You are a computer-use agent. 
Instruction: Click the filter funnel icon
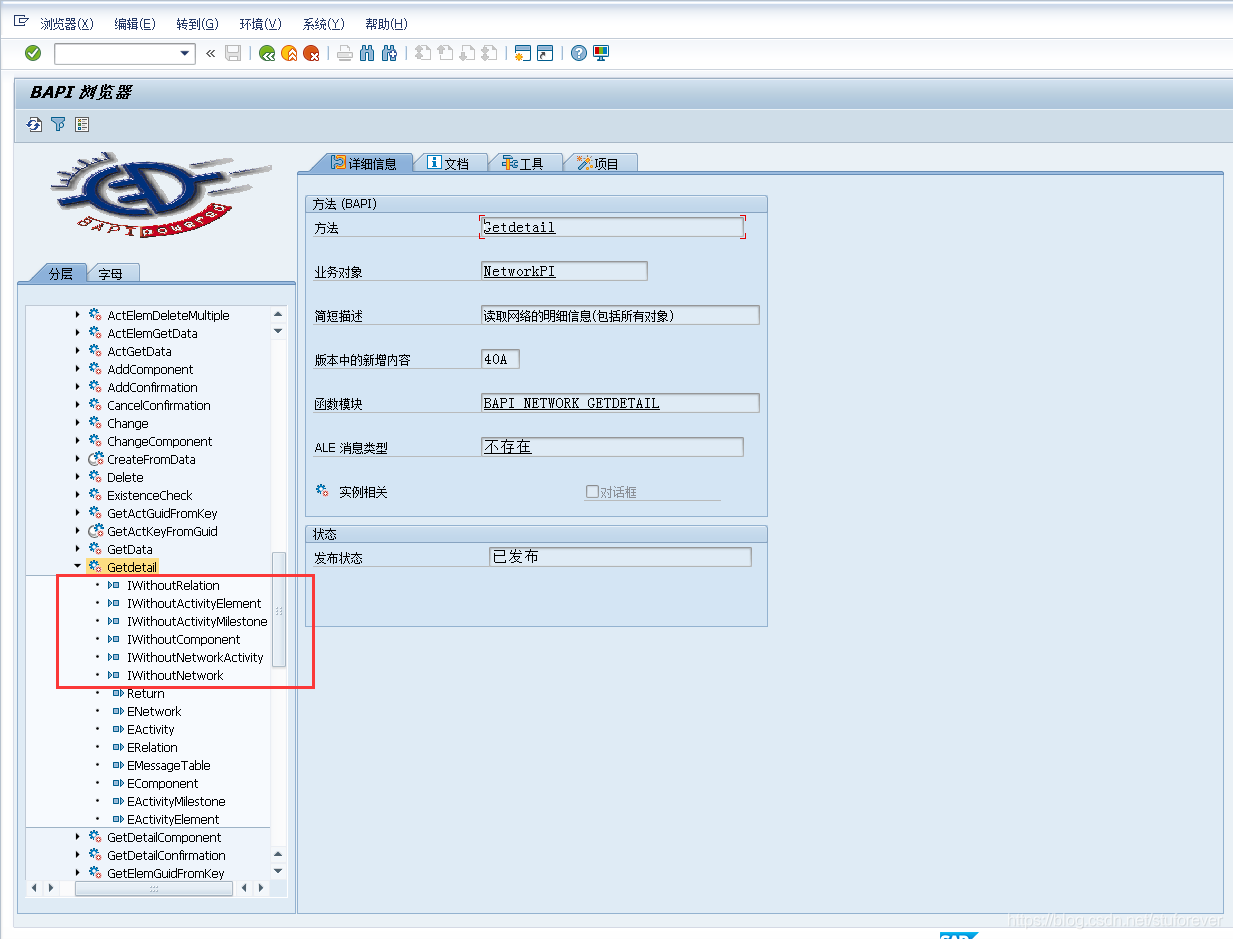[58, 124]
